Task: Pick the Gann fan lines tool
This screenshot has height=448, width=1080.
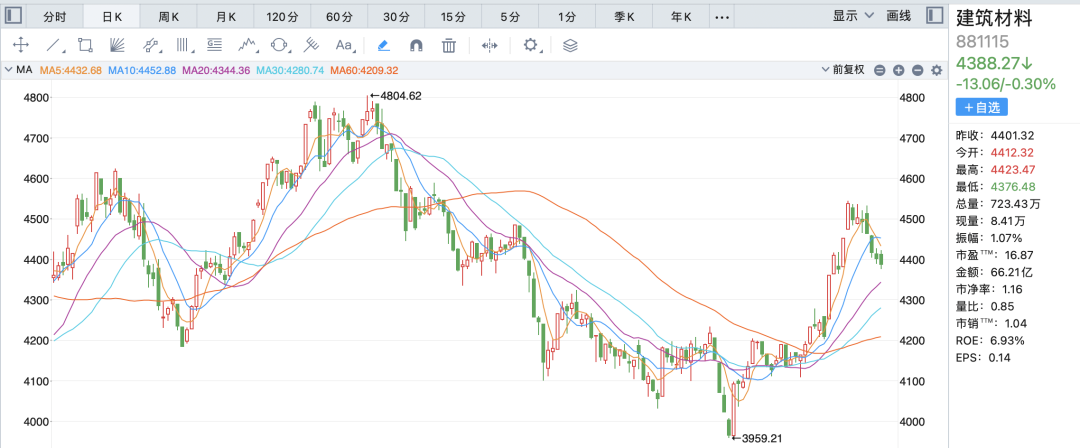Action: (x=117, y=45)
